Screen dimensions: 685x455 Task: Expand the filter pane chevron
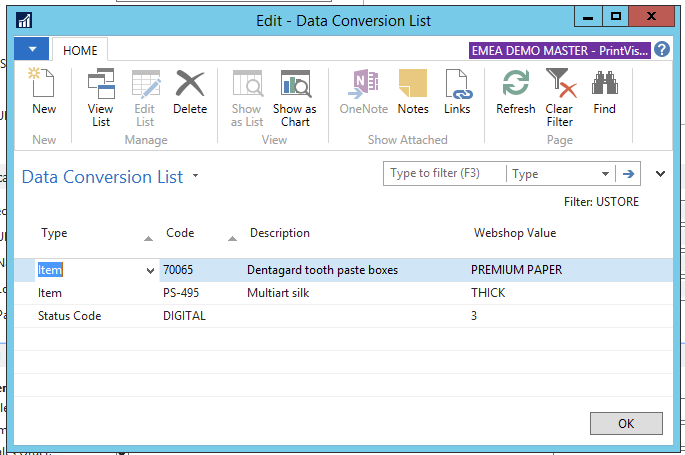tap(660, 174)
